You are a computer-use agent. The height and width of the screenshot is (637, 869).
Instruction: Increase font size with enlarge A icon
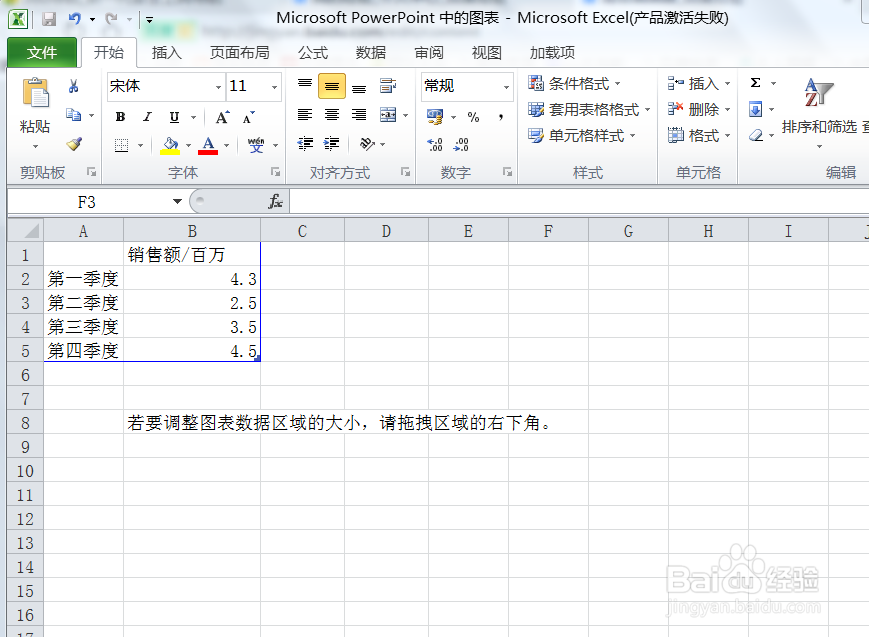(222, 117)
